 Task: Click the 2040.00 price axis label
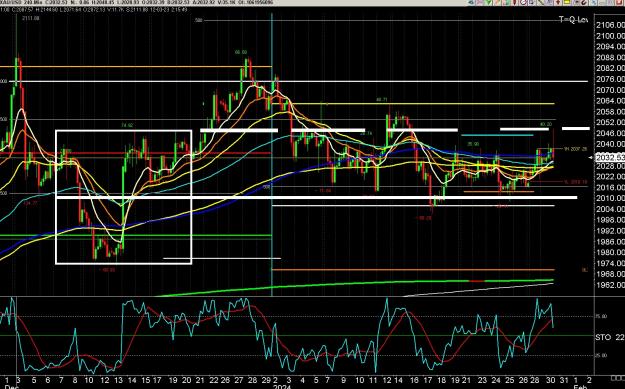click(610, 144)
